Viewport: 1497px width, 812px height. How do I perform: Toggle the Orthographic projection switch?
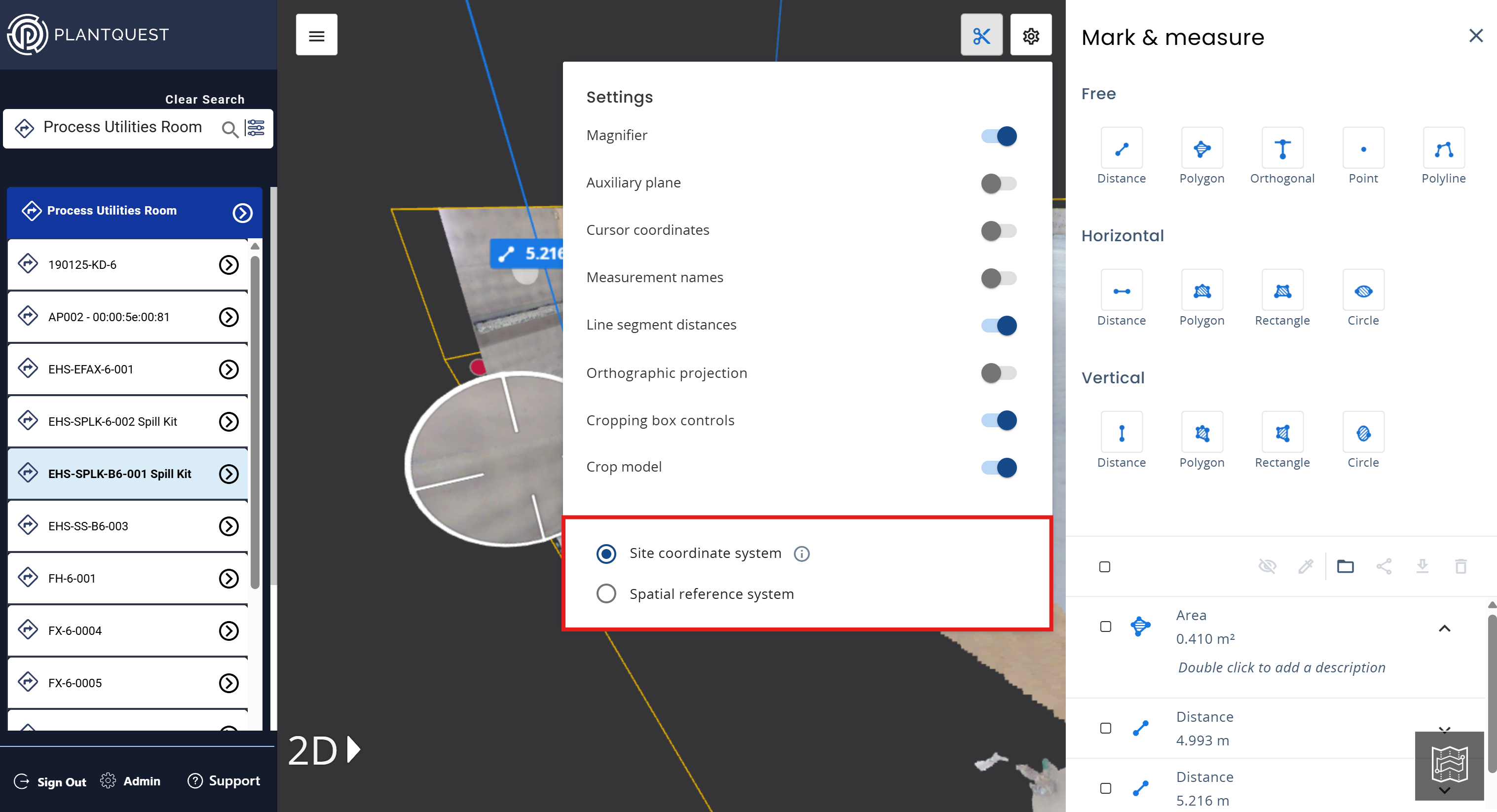(x=998, y=373)
